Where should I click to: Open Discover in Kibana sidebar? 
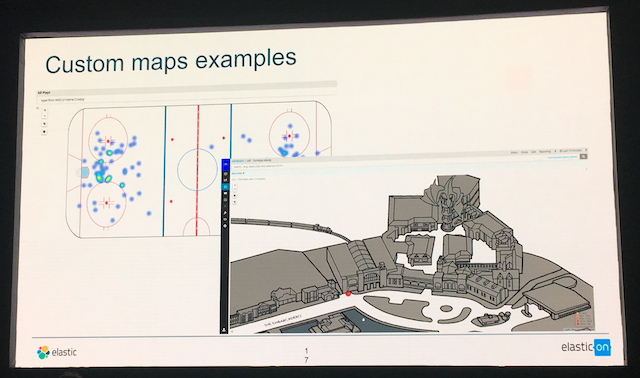[x=225, y=174]
